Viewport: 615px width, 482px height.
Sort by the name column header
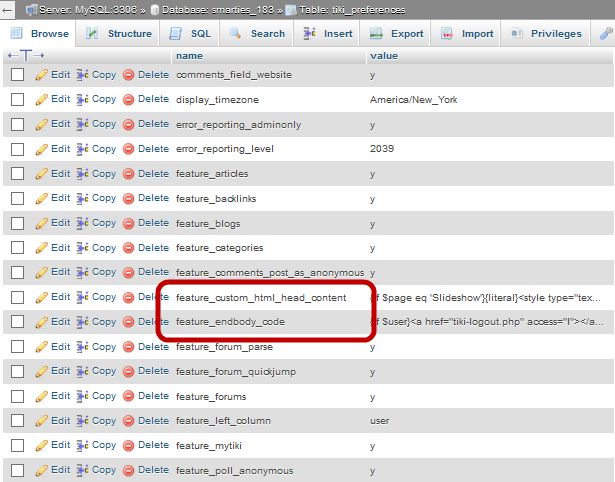[189, 56]
